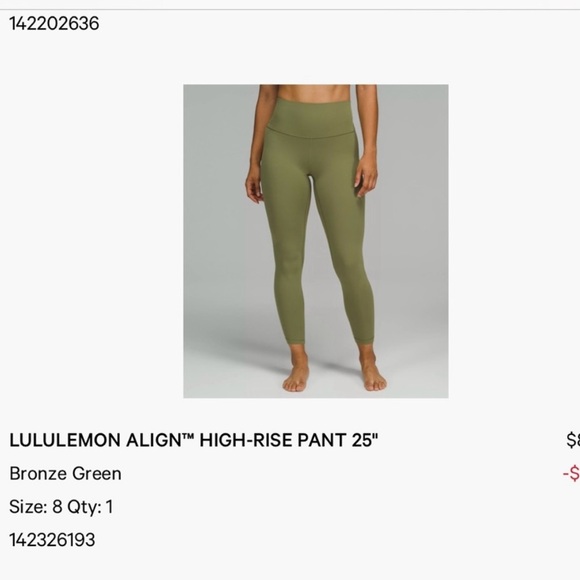Click the Qty: 1 text
580x580 pixels.
(90, 507)
